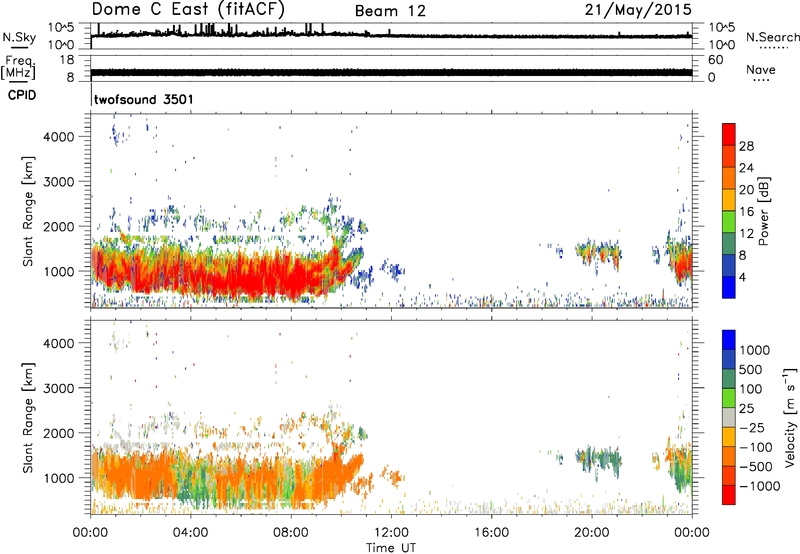800x554 pixels.
Task: Click the blue bottom of the power color bar
Action: (x=729, y=287)
